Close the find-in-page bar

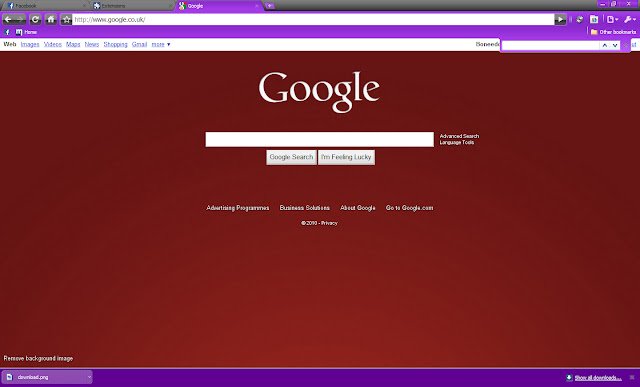click(625, 45)
